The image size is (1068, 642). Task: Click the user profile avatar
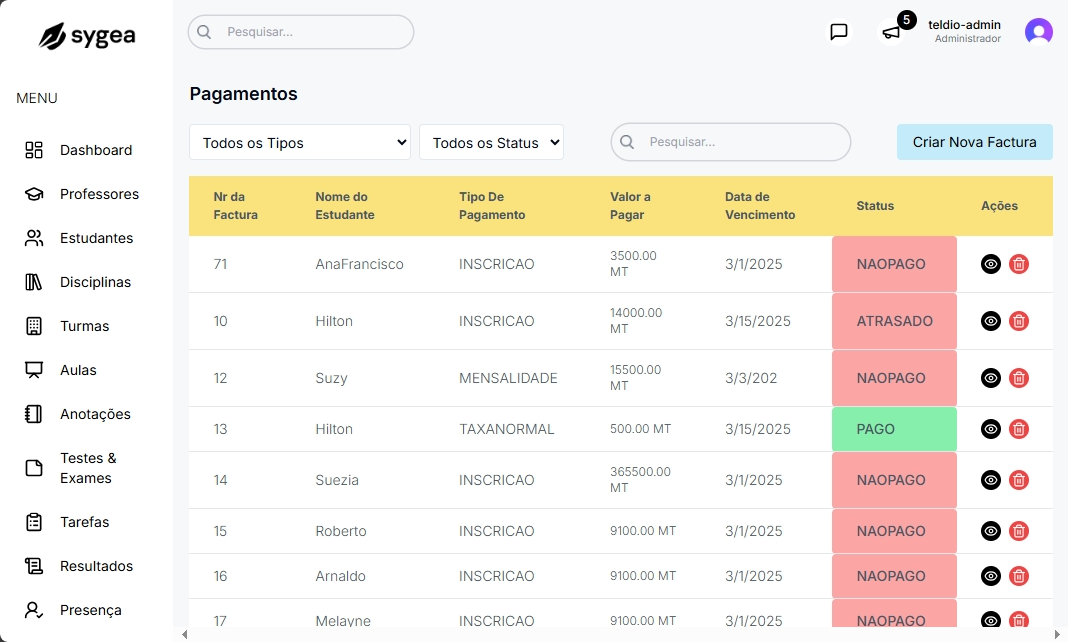pos(1039,32)
